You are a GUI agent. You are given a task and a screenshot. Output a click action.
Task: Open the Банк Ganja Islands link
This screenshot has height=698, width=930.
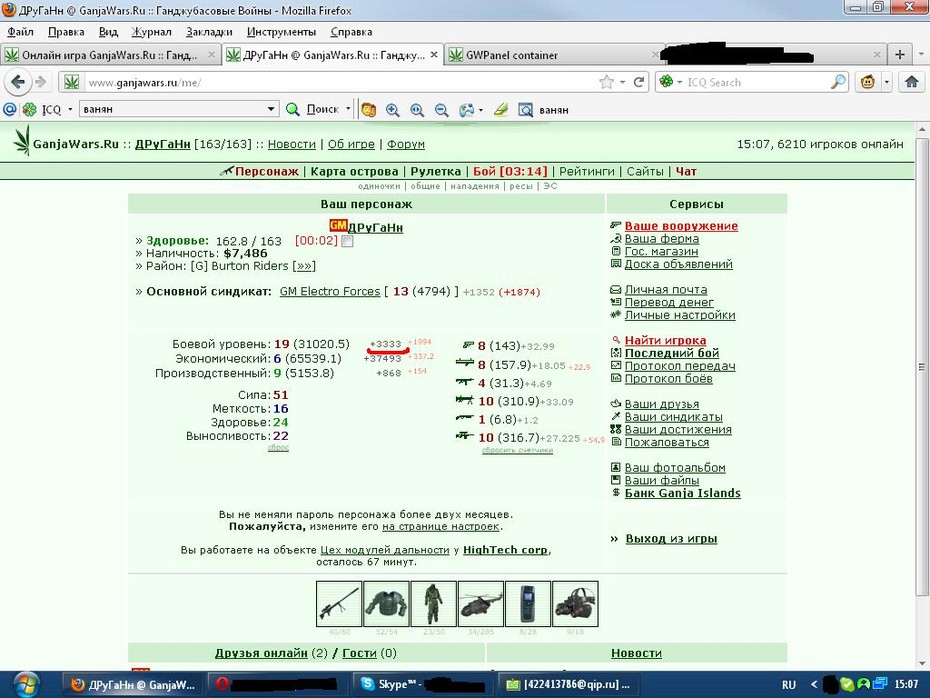click(x=683, y=493)
